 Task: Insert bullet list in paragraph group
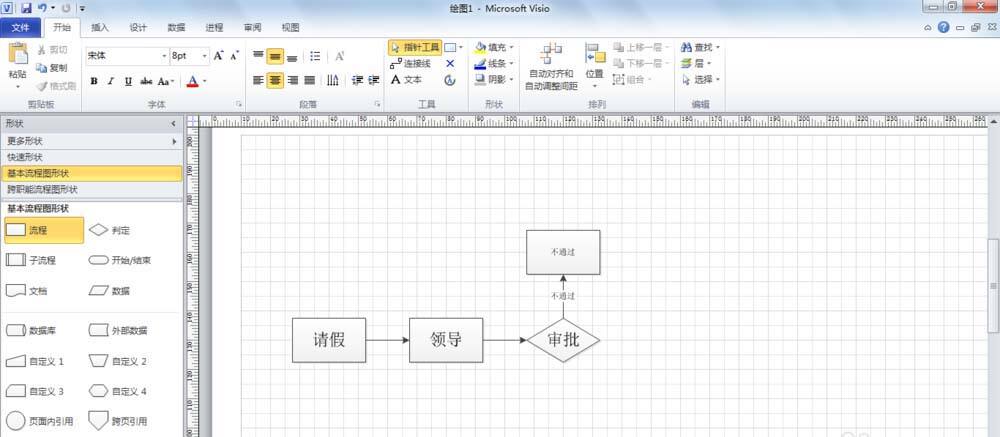coord(315,56)
